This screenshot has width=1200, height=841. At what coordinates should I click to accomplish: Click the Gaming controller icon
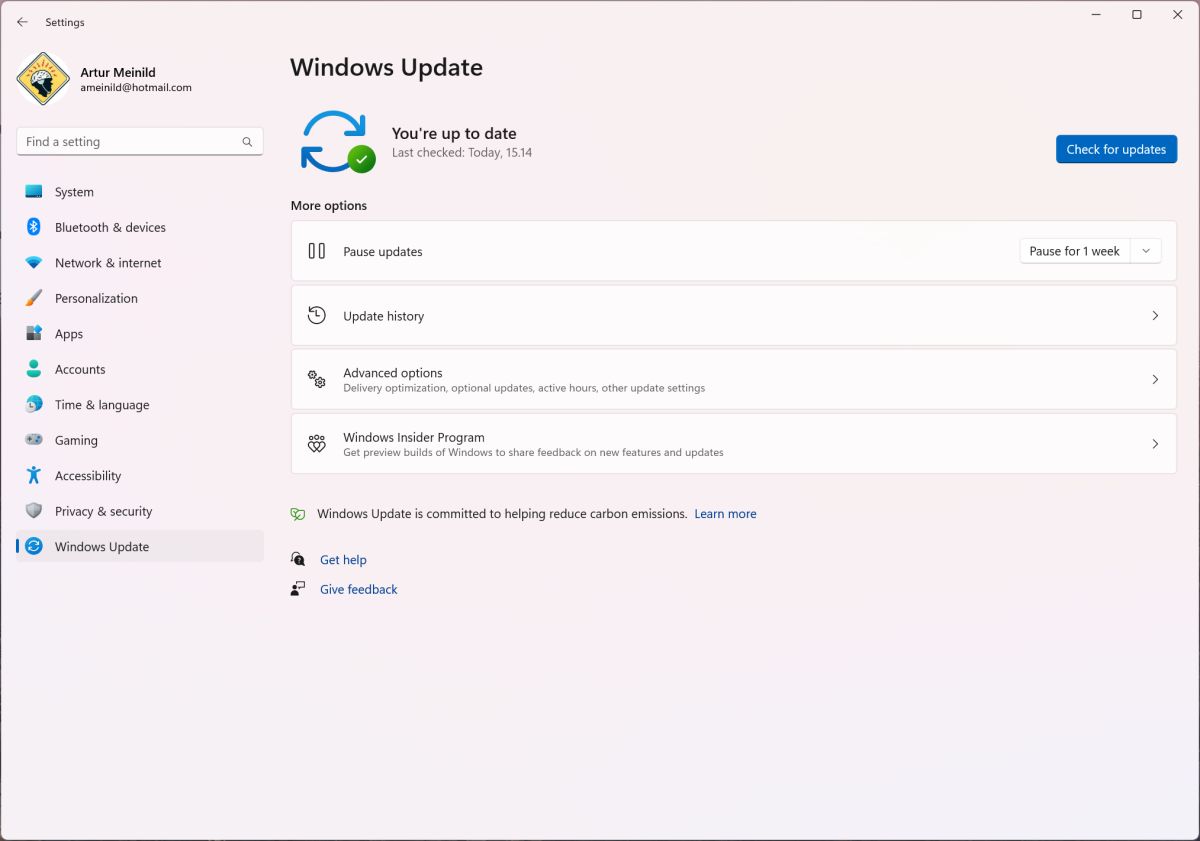point(34,440)
